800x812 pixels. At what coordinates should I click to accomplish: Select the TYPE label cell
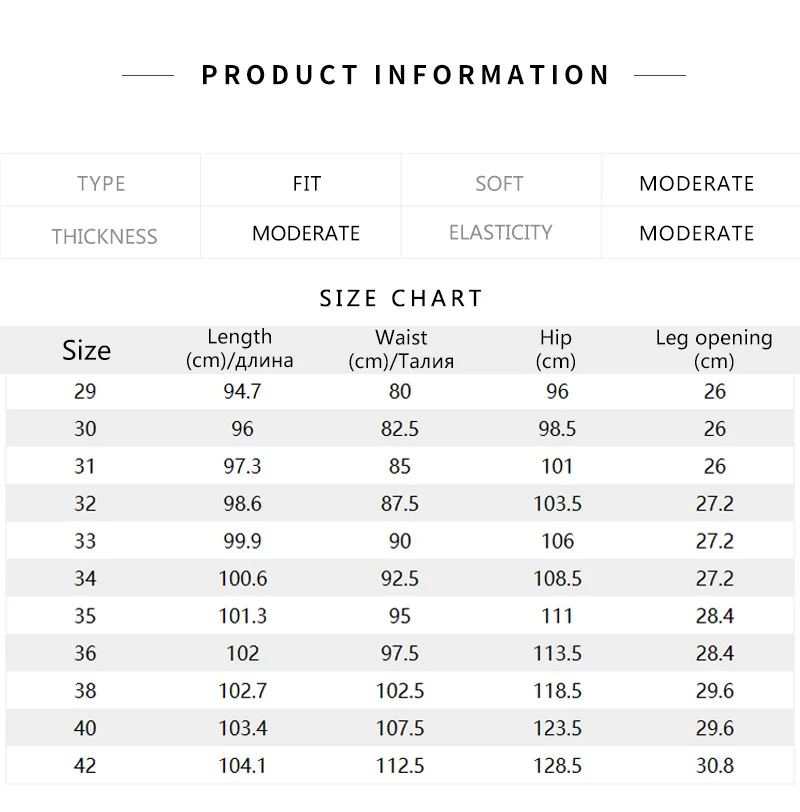[x=101, y=184]
